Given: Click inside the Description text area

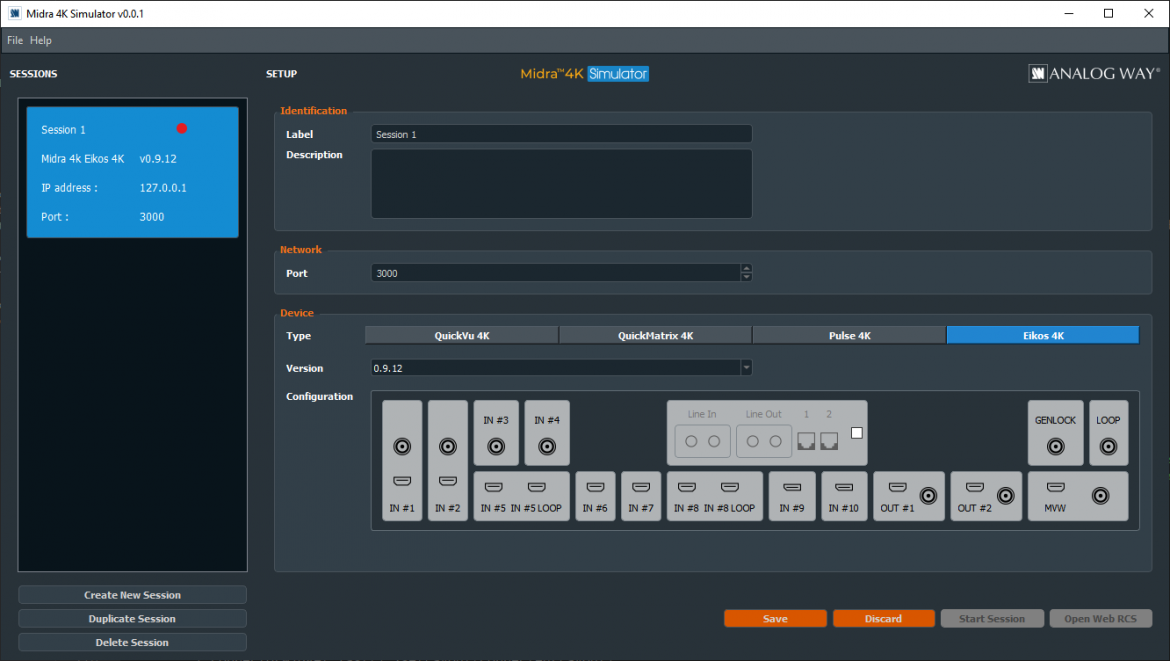Looking at the screenshot, I should [561, 184].
